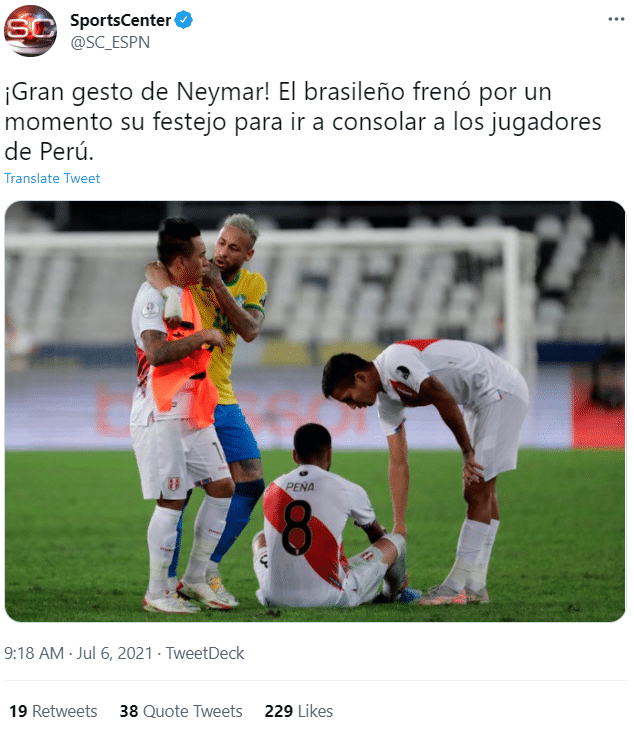Open the @SC_ESPN handle link
The width and height of the screenshot is (634, 729).
point(110,42)
